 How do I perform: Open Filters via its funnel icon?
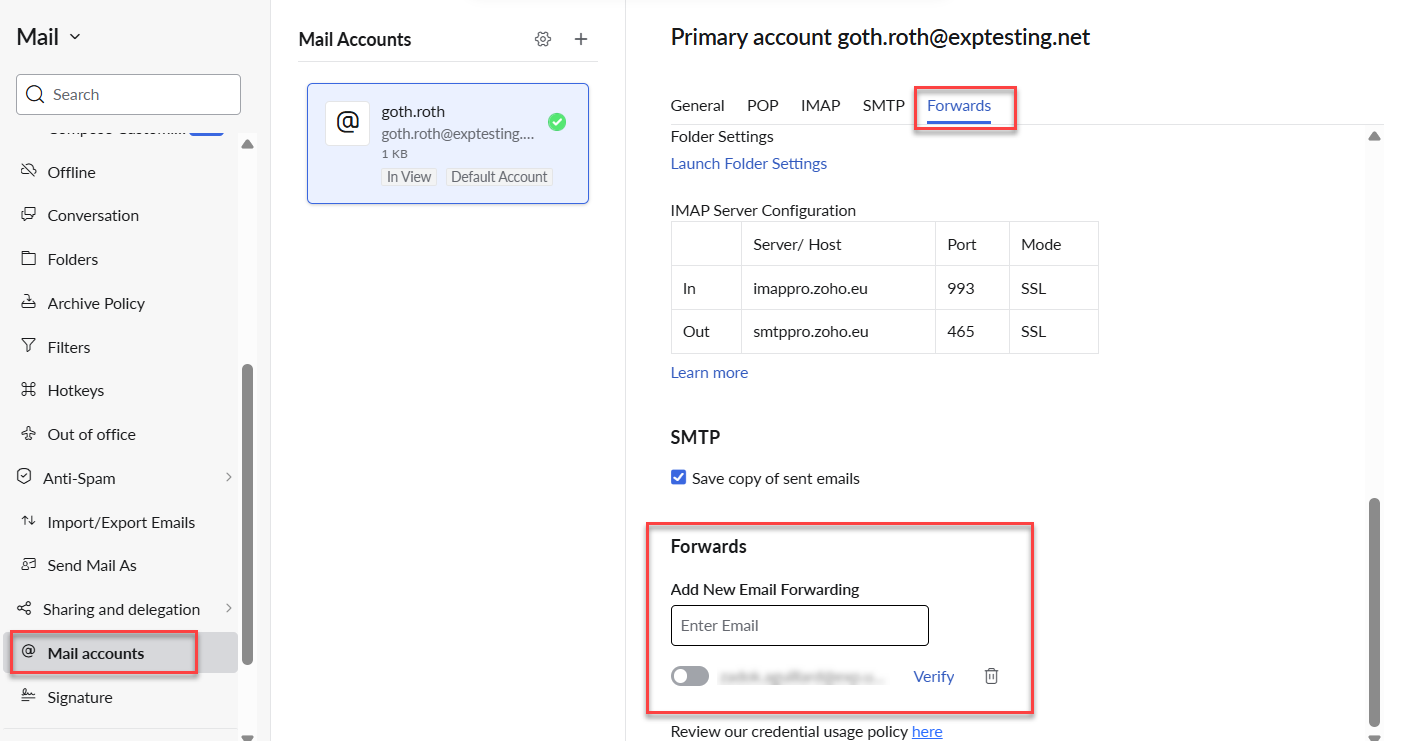28,346
